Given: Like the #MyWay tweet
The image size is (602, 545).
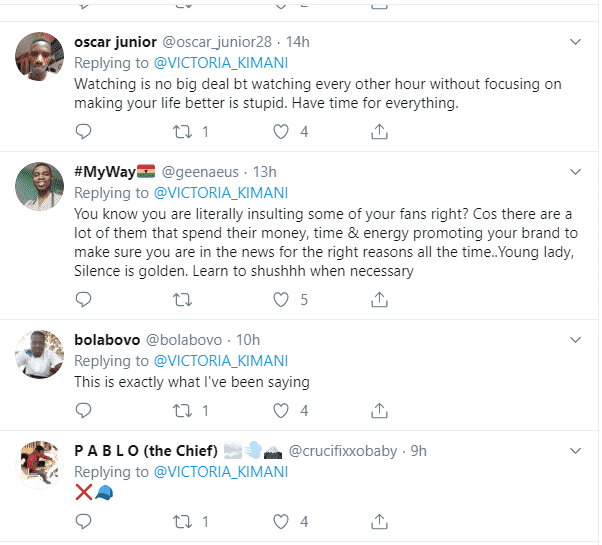Looking at the screenshot, I should coord(281,299).
